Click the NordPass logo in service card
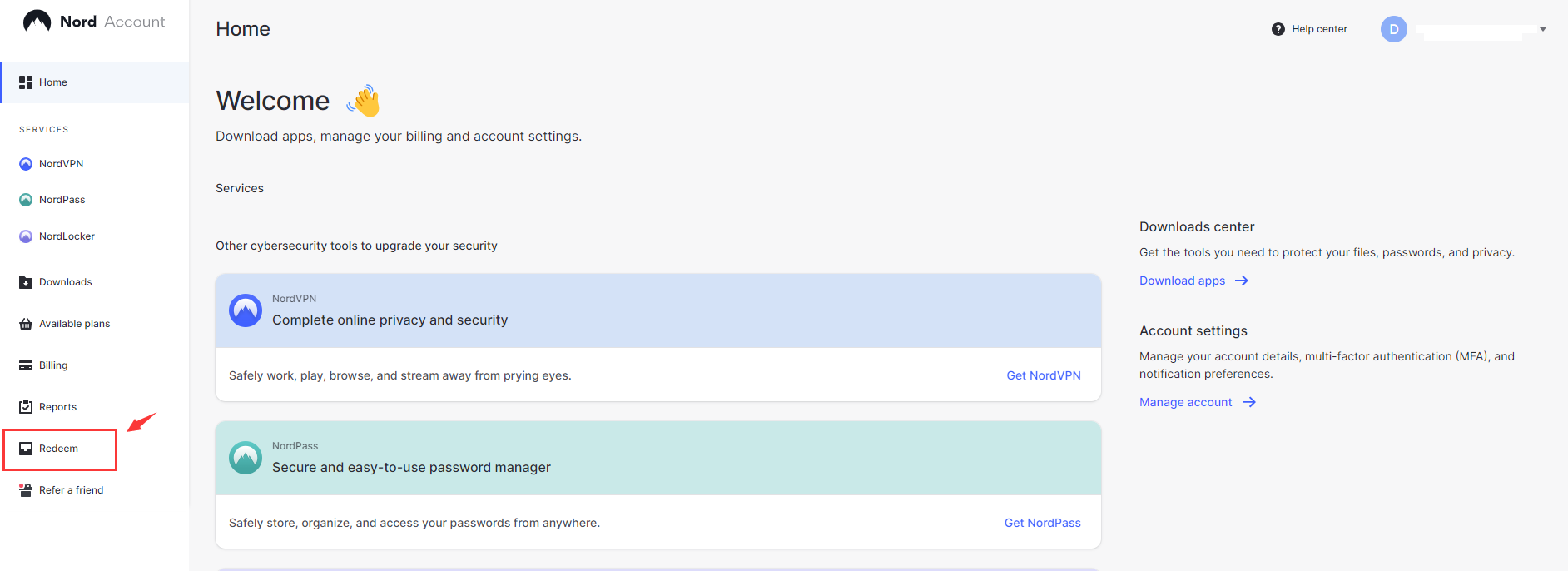 246,458
